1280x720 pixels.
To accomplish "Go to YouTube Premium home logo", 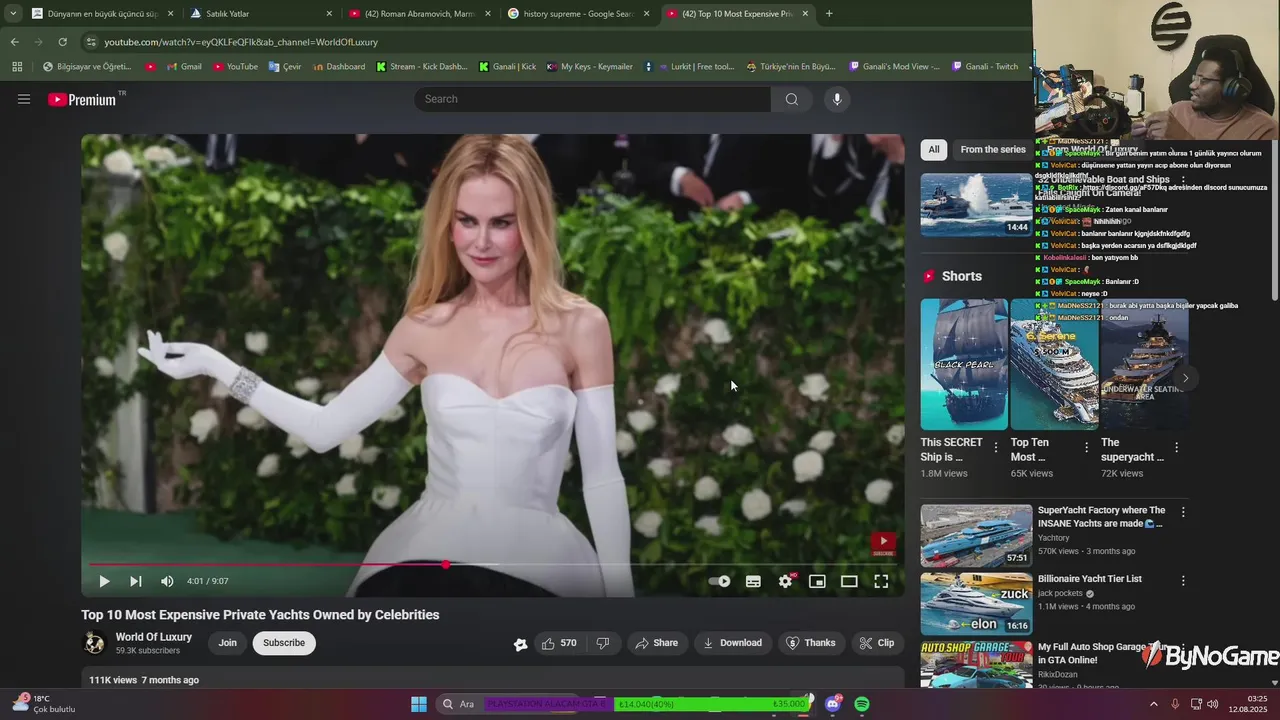I will tap(82, 99).
